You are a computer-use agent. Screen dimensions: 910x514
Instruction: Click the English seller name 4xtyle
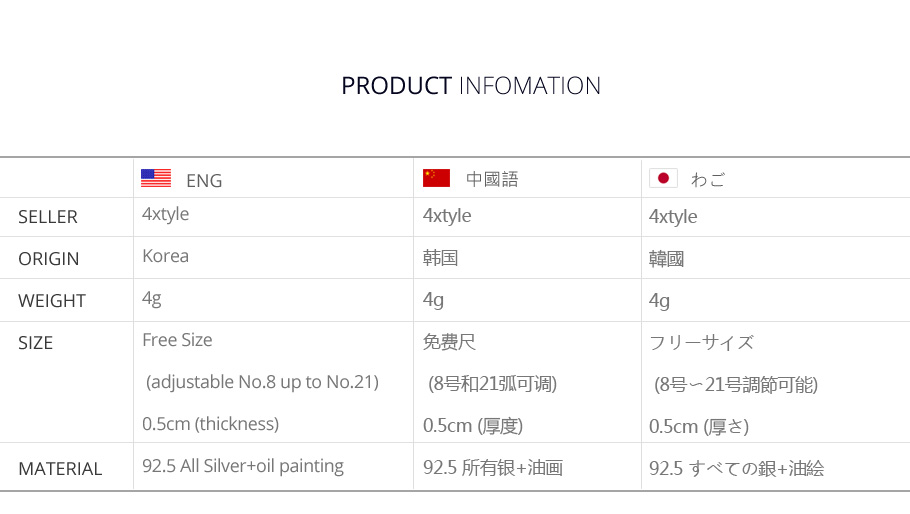[x=166, y=214]
